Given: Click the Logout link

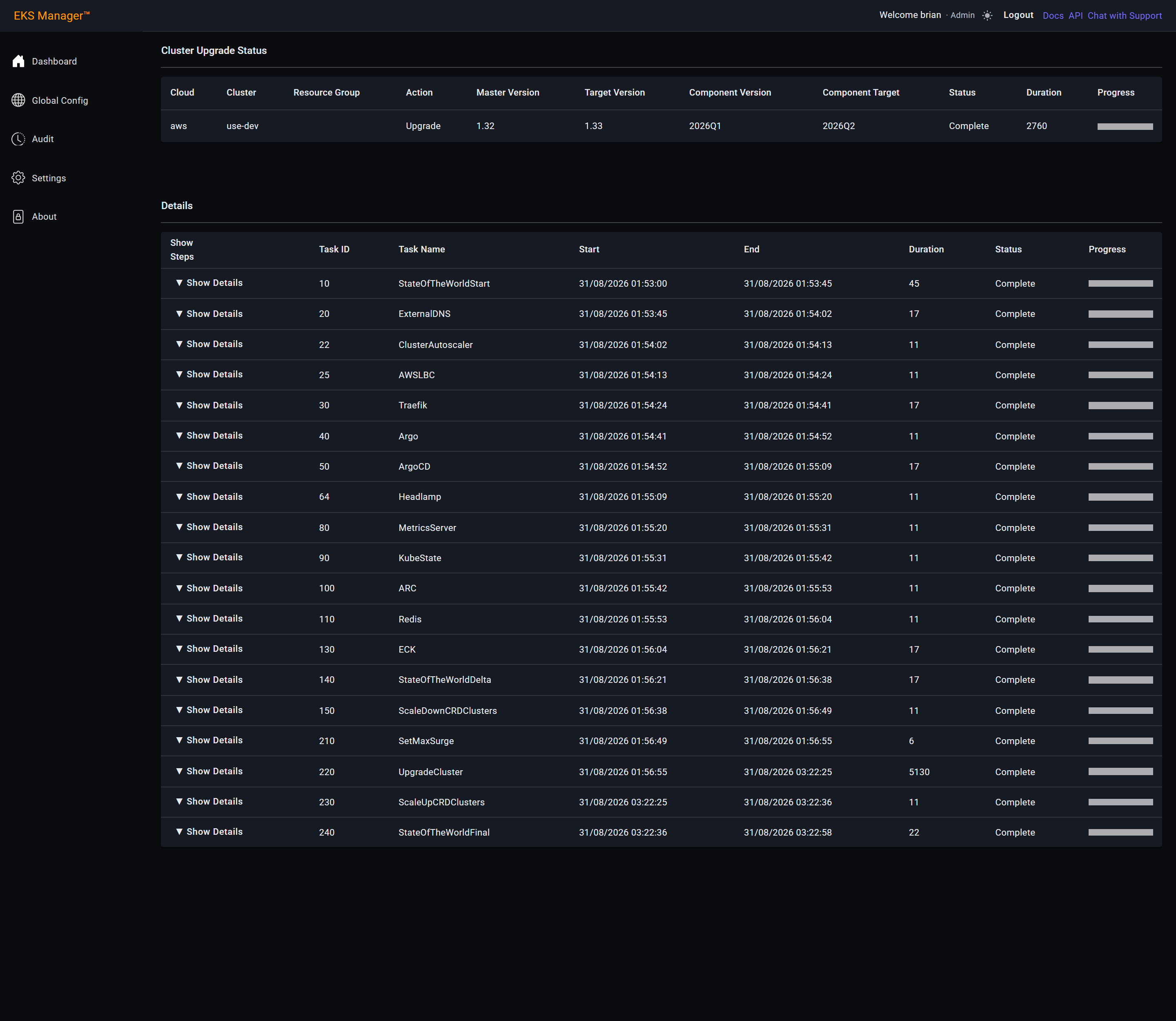Looking at the screenshot, I should (x=1018, y=15).
